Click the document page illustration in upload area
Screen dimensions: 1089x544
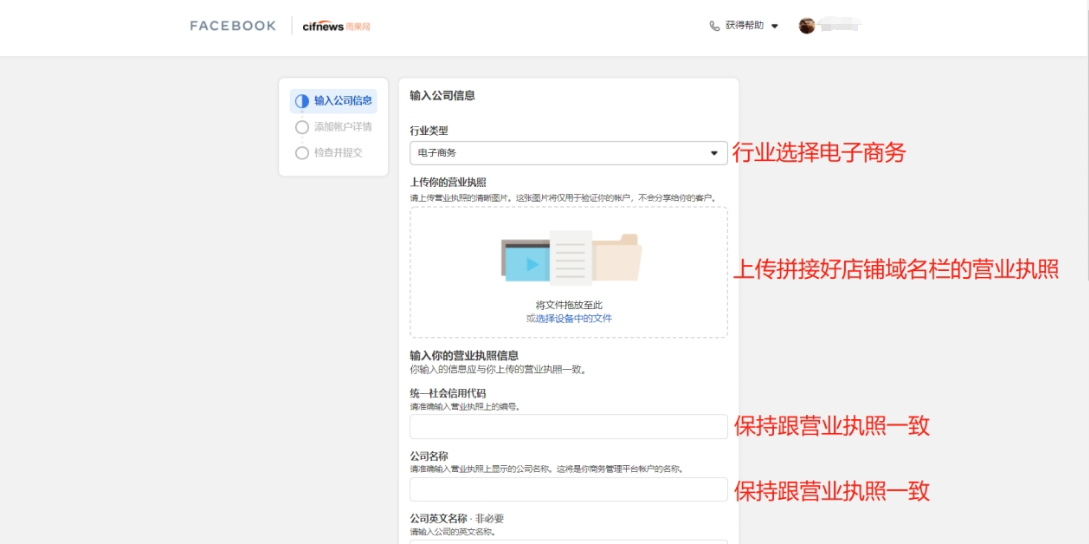tap(571, 258)
